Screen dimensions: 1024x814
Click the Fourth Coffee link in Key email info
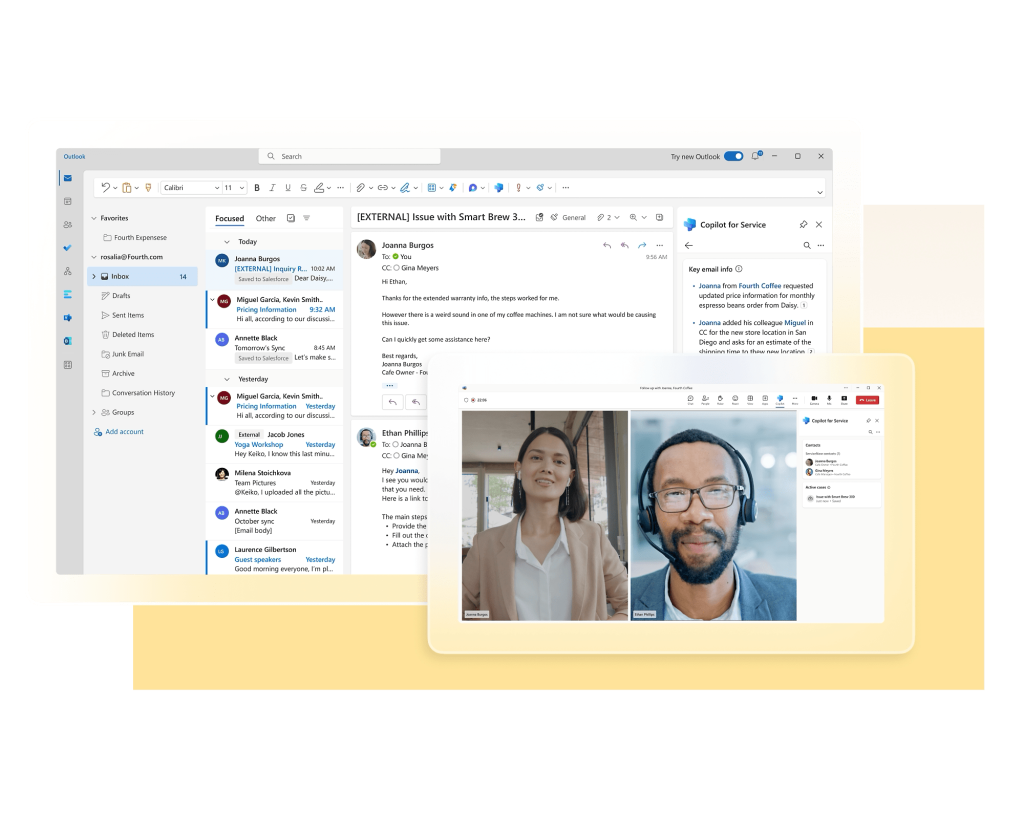click(760, 285)
